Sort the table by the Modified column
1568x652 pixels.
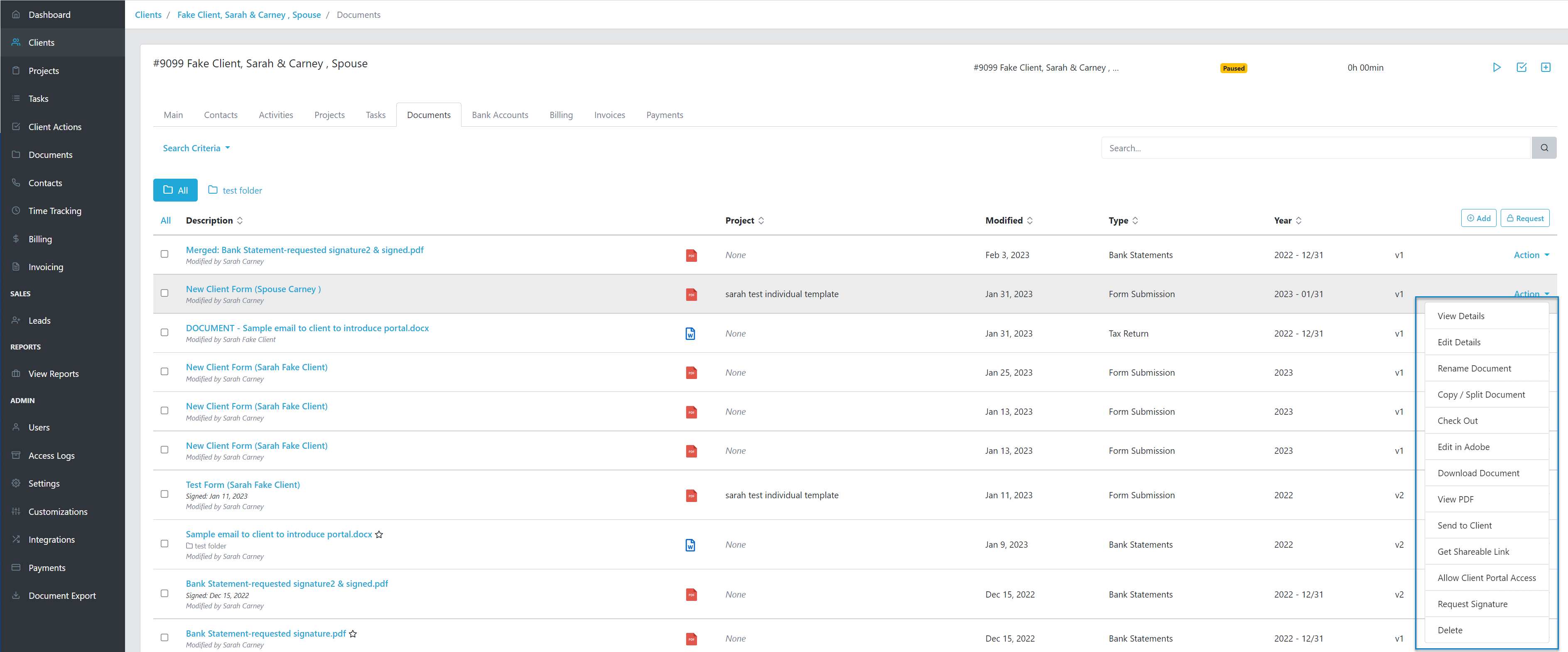coord(1008,220)
